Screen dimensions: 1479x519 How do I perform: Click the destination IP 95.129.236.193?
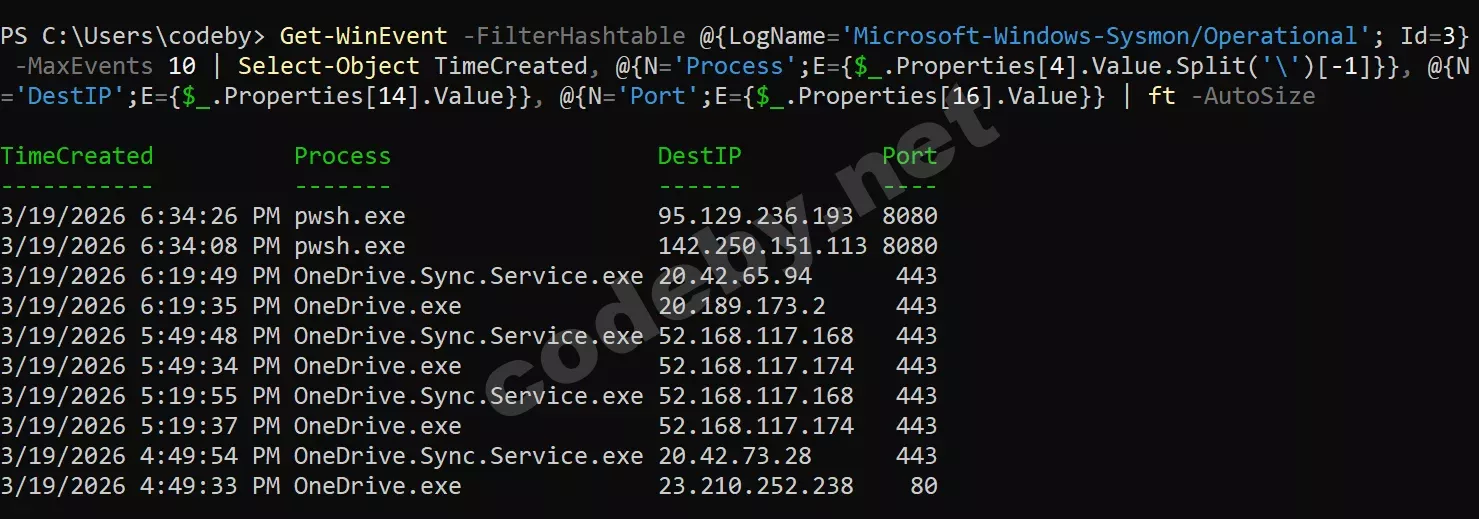(755, 216)
